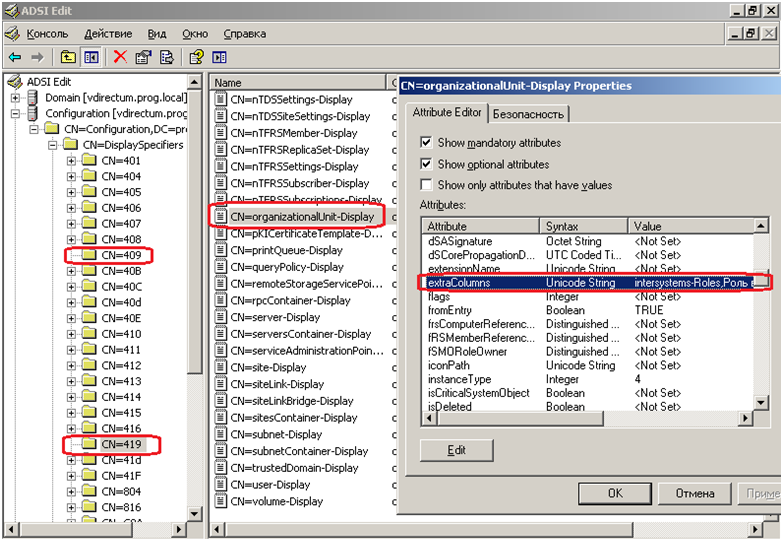Click the Name column header

tap(298, 82)
